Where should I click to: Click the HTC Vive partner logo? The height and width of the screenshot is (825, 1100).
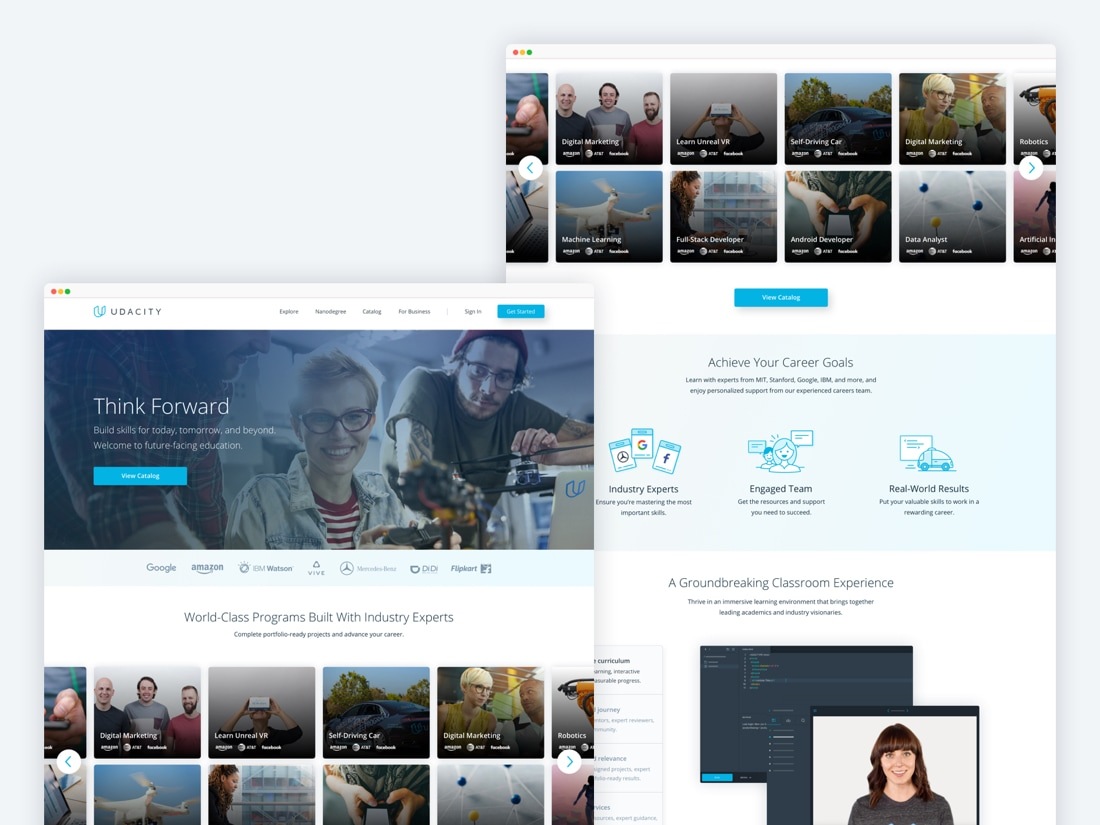[316, 568]
